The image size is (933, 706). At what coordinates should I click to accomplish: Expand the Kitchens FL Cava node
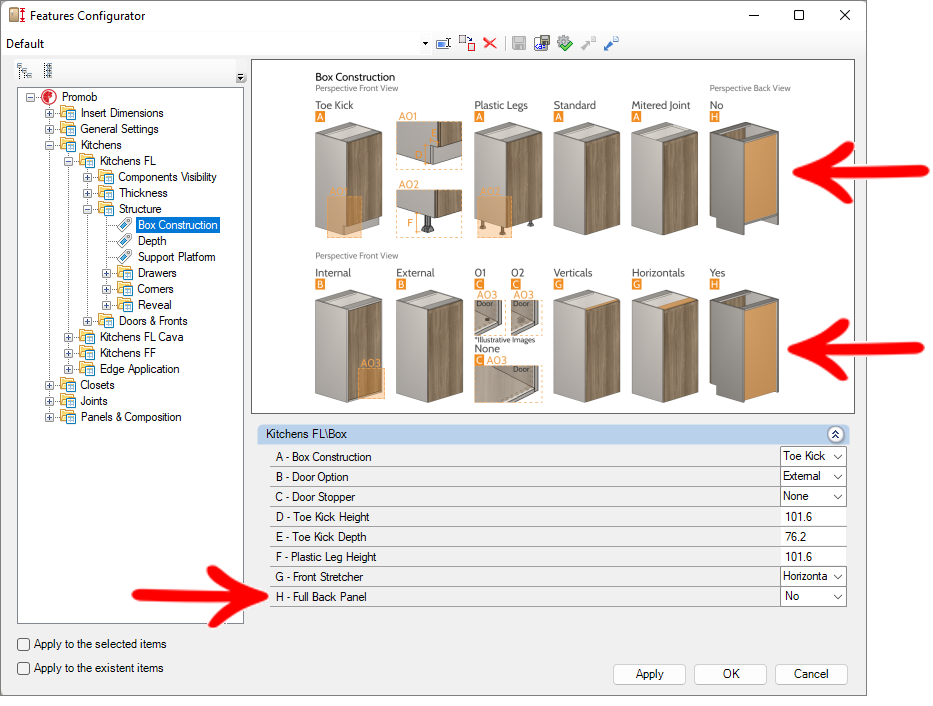click(x=68, y=337)
